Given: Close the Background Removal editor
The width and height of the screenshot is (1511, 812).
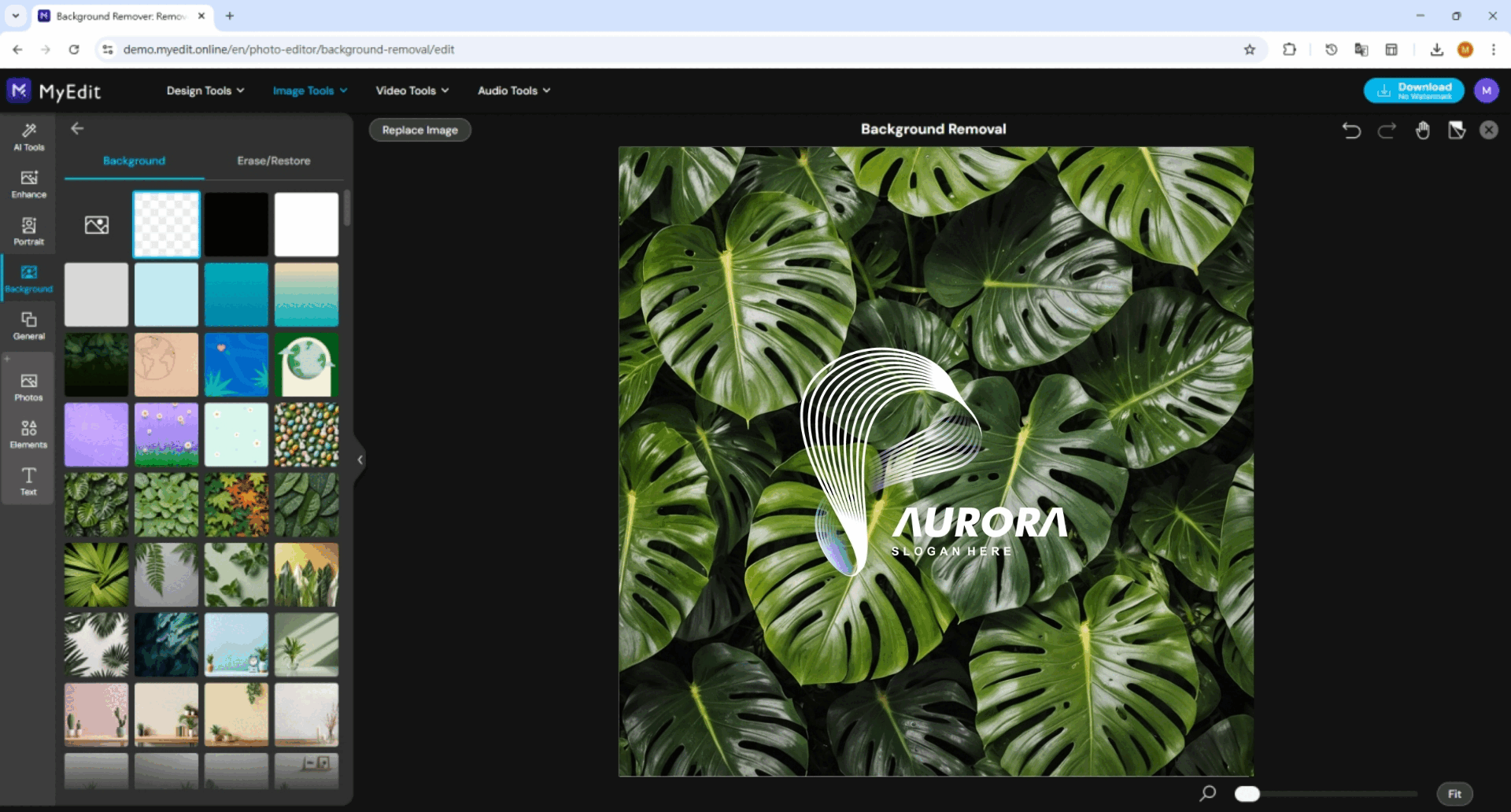Looking at the screenshot, I should click(1489, 131).
